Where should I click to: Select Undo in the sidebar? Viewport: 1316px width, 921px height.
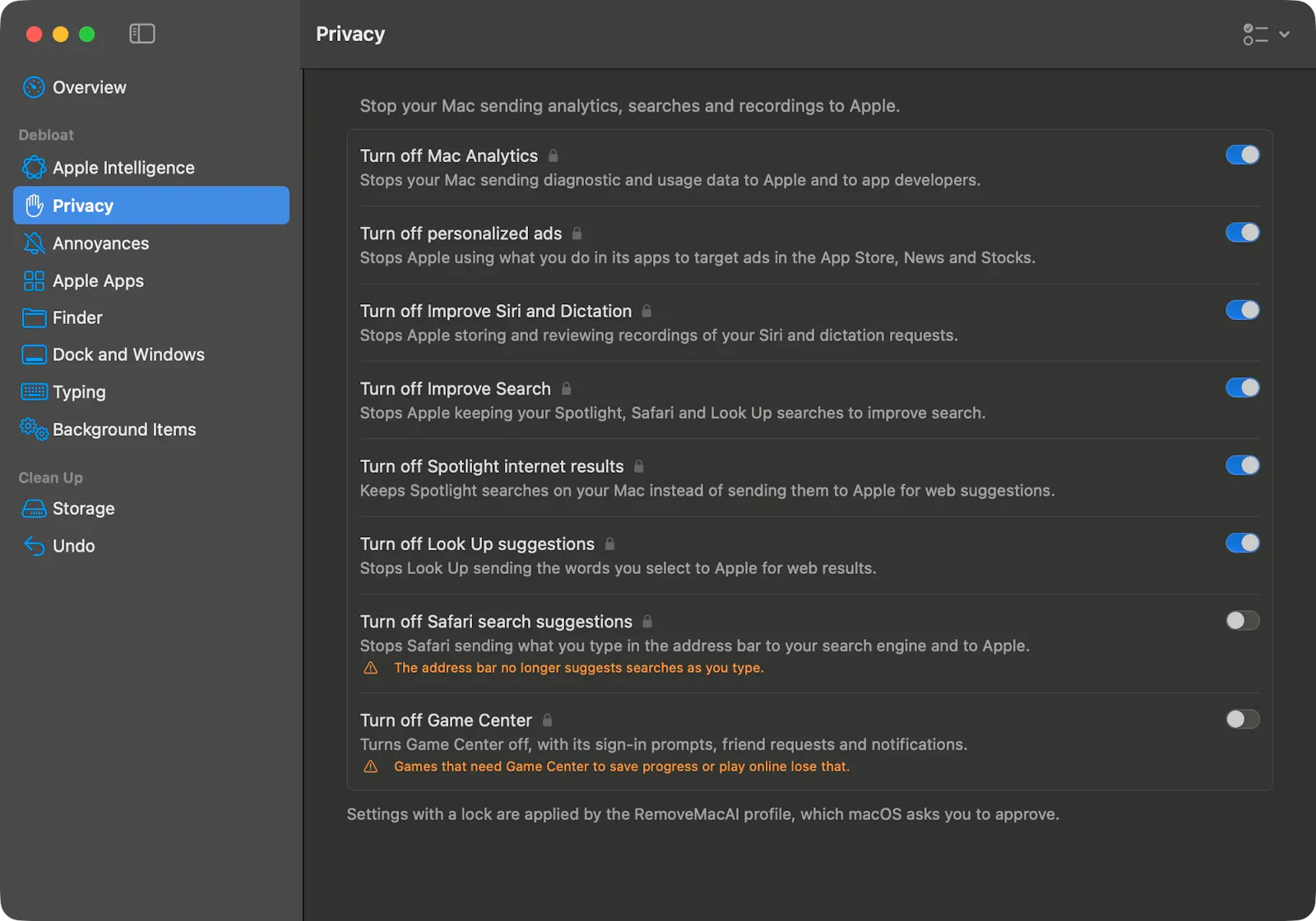151,546
